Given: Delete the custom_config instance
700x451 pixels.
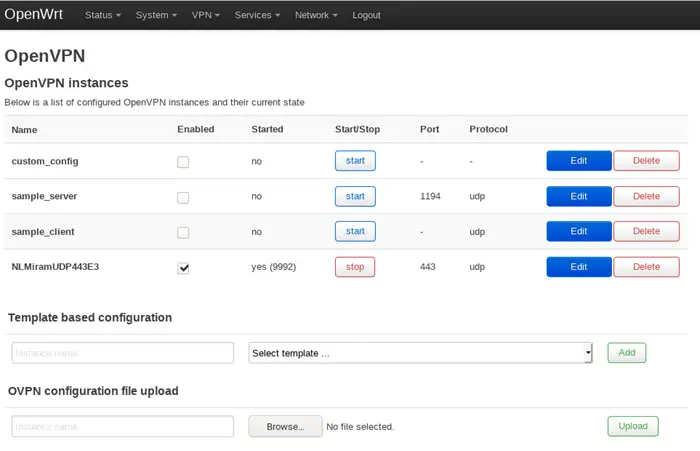Looking at the screenshot, I should tap(646, 161).
